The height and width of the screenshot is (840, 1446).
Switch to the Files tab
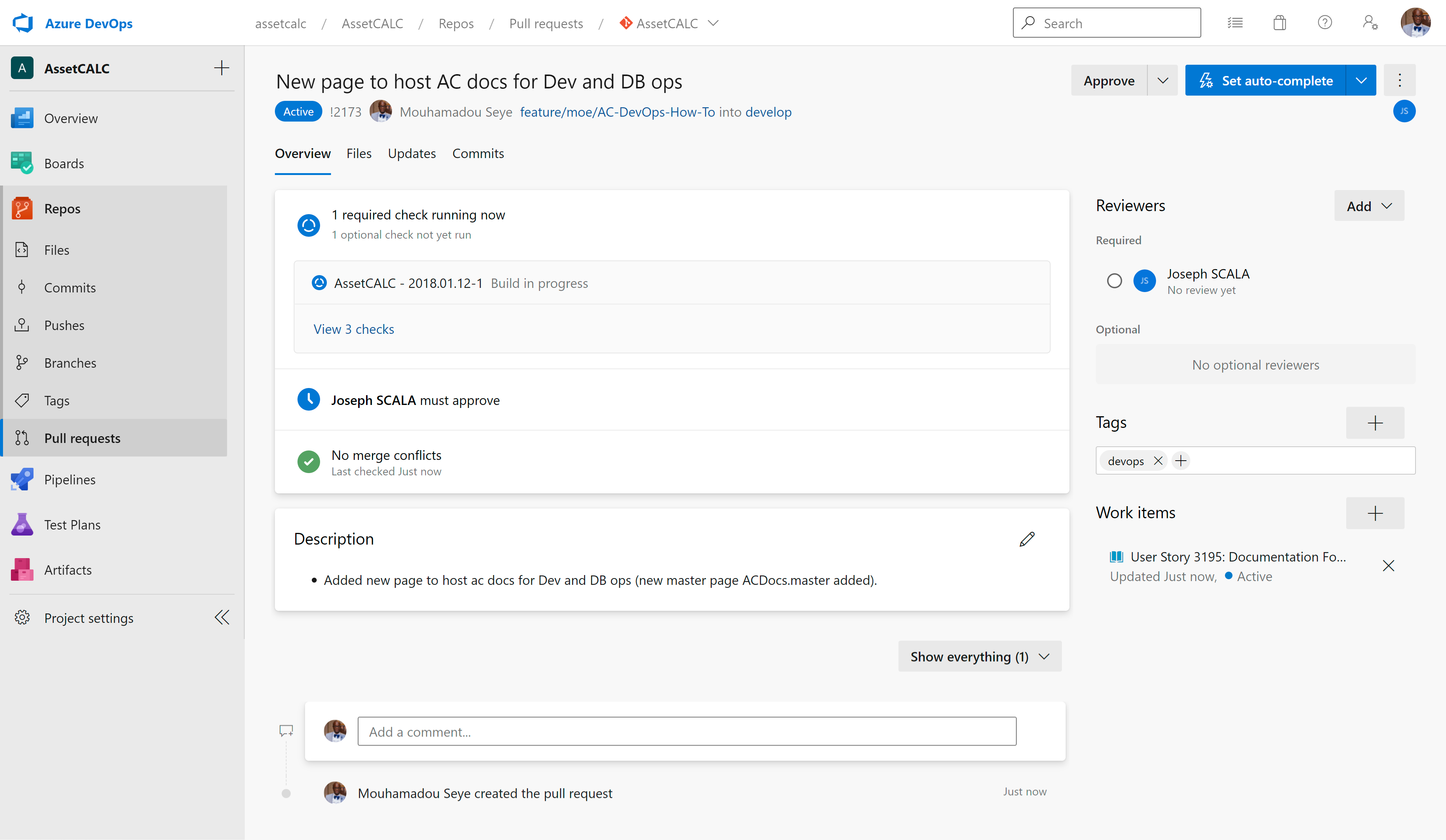(x=359, y=154)
